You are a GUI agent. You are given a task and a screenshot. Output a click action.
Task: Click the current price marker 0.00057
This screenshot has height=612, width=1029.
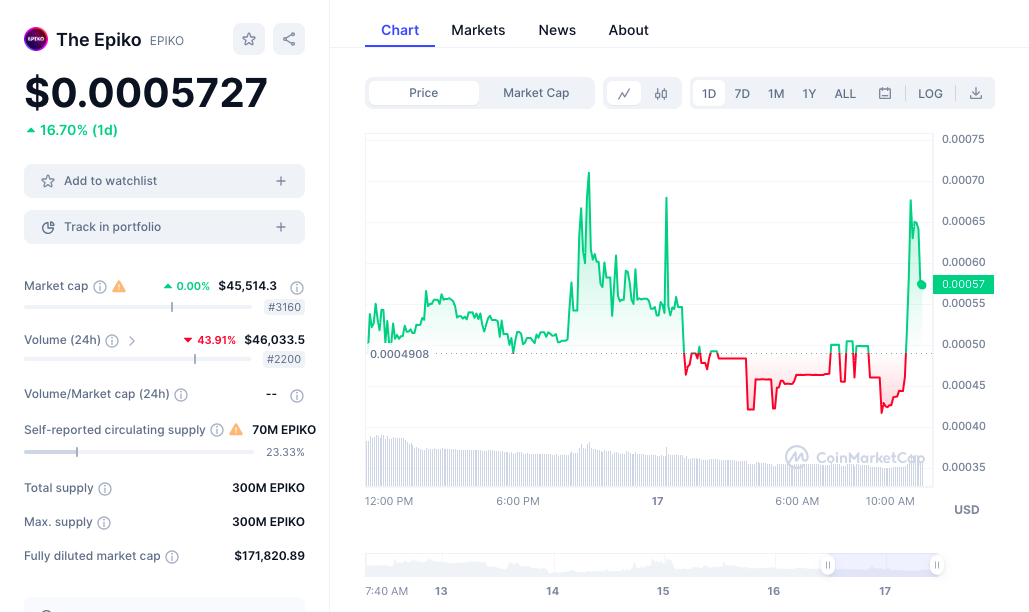[x=963, y=284]
